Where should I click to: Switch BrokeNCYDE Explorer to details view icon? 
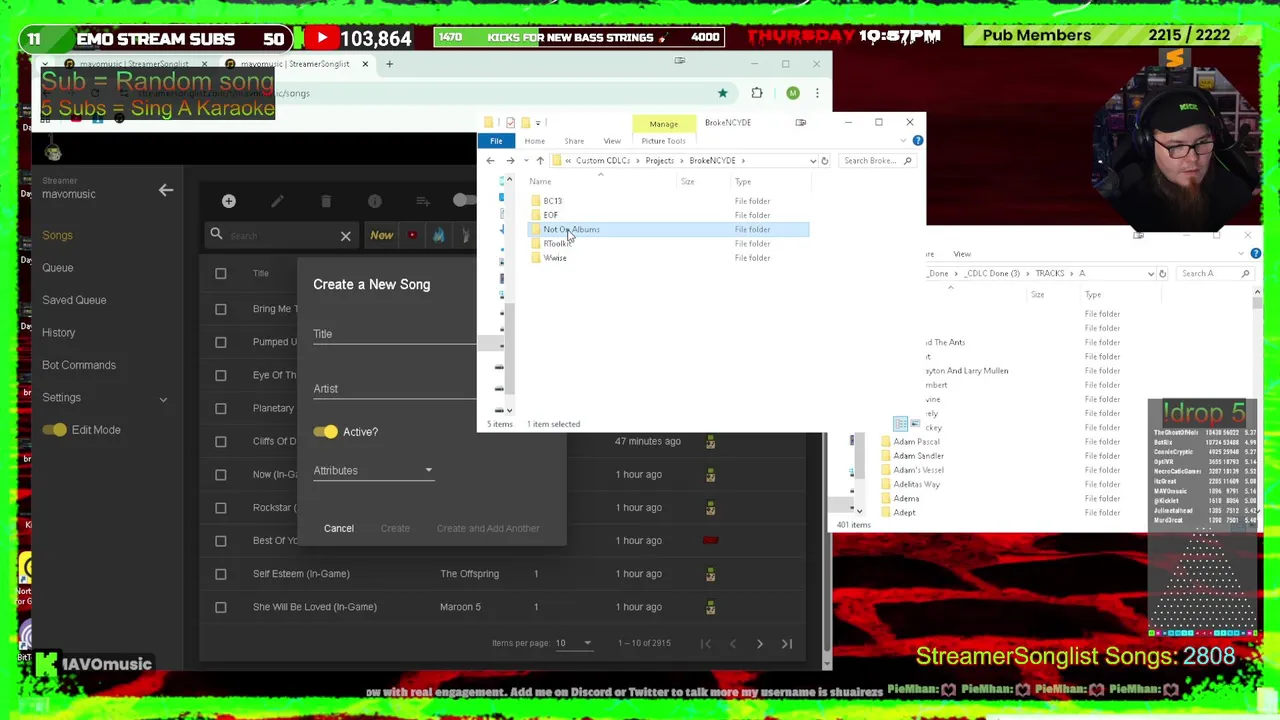point(900,424)
